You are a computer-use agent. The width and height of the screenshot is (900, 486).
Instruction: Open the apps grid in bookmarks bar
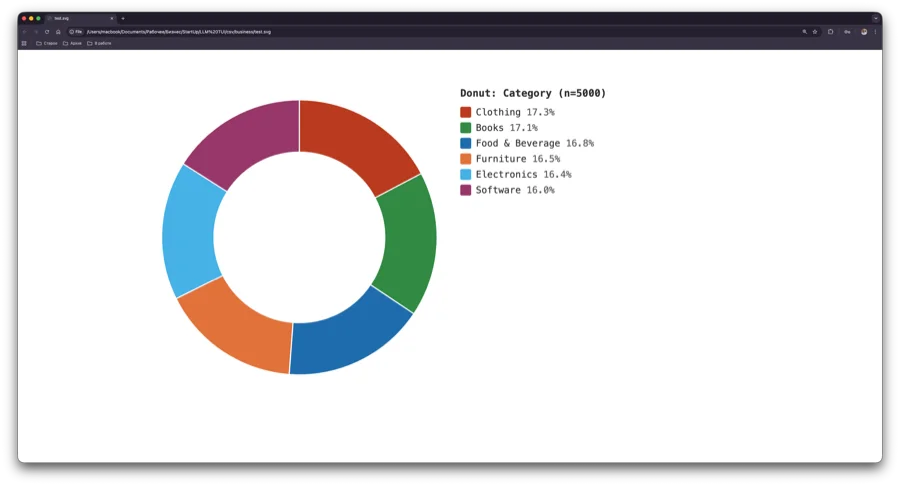pos(24,43)
